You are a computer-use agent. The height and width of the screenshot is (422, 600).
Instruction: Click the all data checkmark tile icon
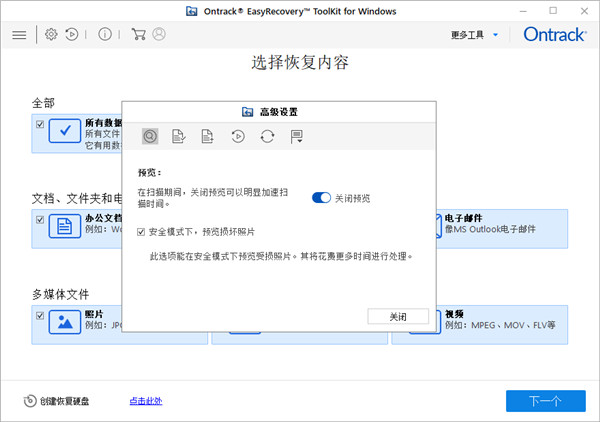coord(65,130)
